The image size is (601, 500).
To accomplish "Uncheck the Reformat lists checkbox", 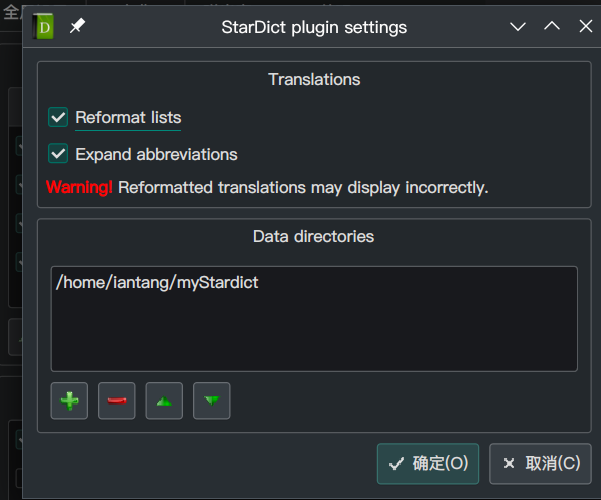I will (x=58, y=118).
